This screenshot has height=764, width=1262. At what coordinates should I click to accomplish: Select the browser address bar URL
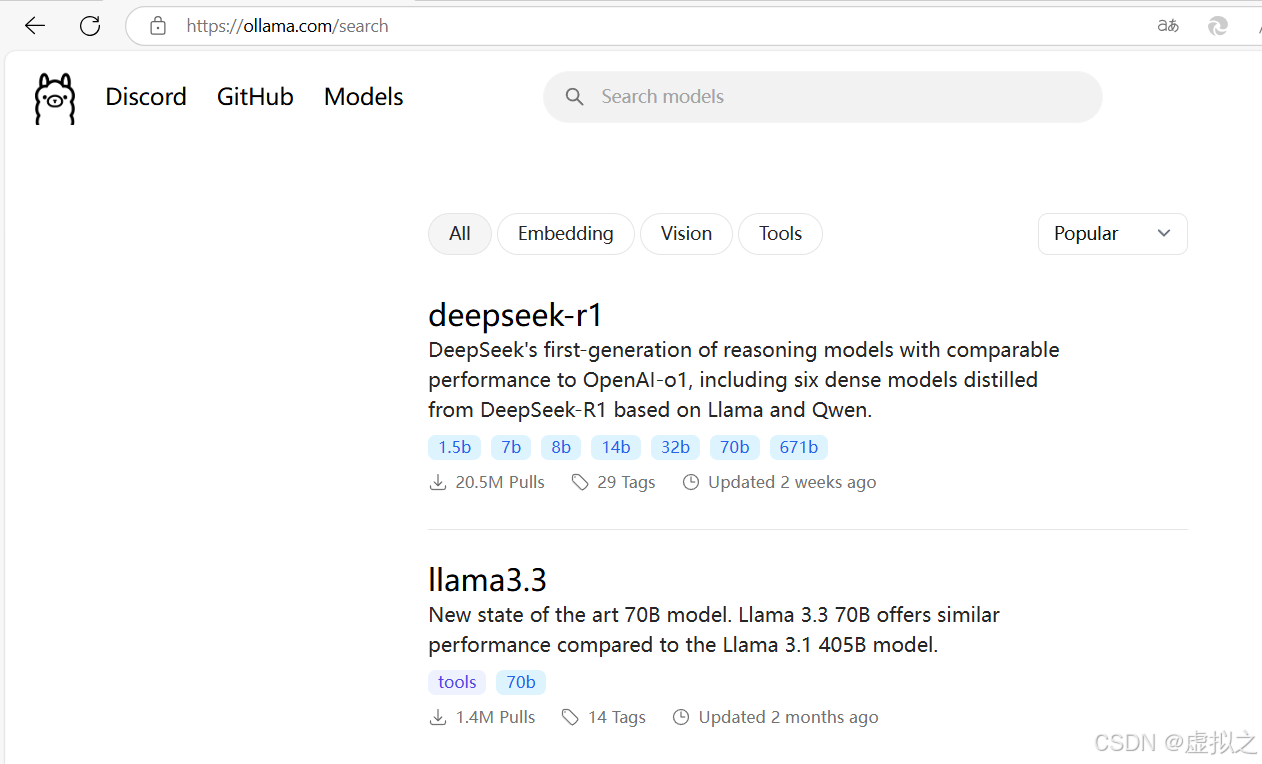[x=288, y=26]
